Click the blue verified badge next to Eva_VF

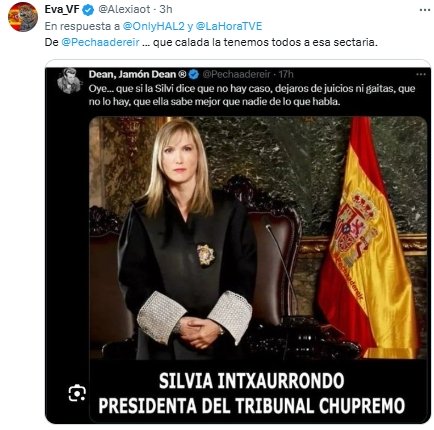click(x=88, y=10)
